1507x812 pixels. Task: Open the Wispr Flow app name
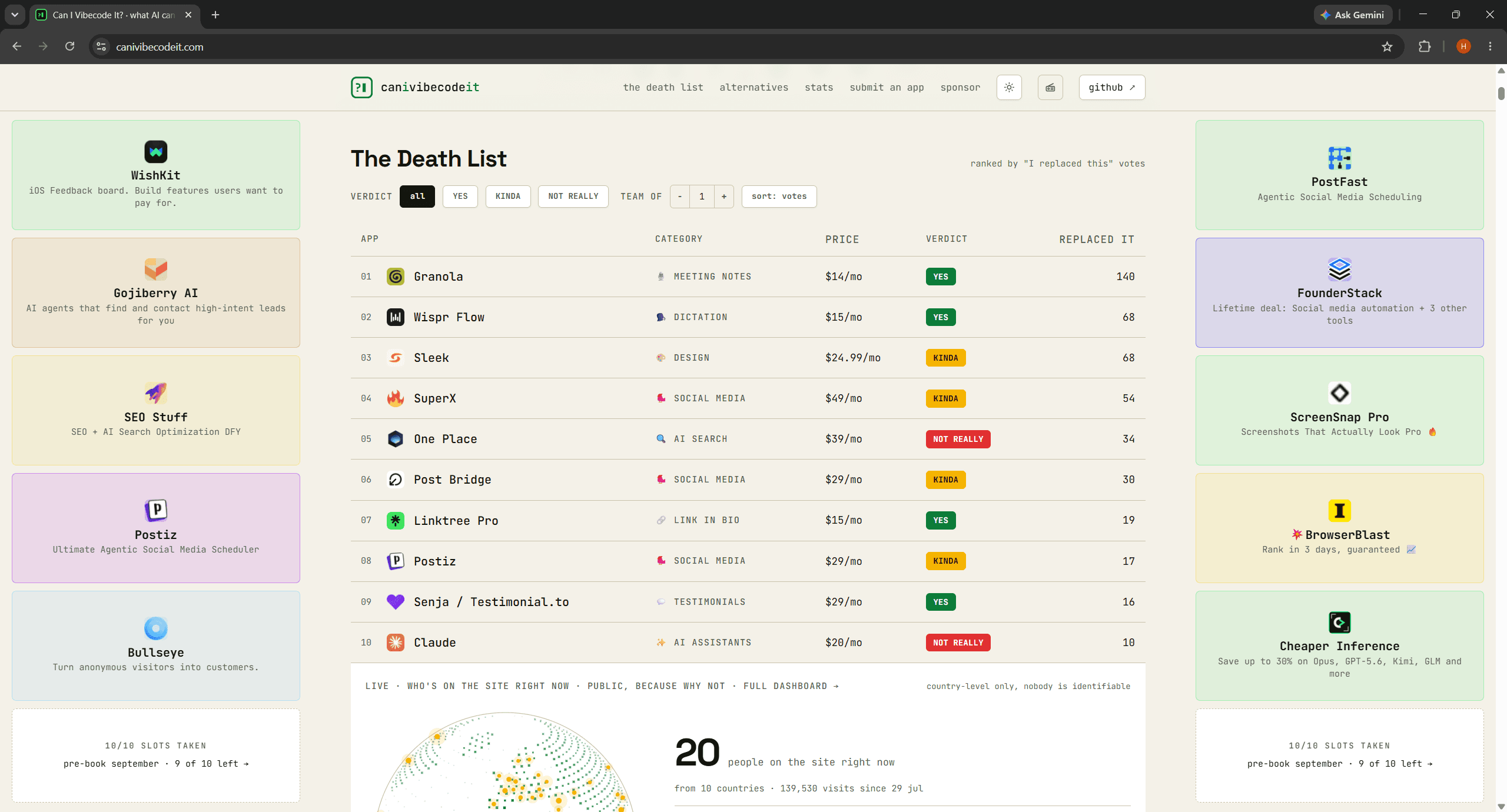click(449, 317)
